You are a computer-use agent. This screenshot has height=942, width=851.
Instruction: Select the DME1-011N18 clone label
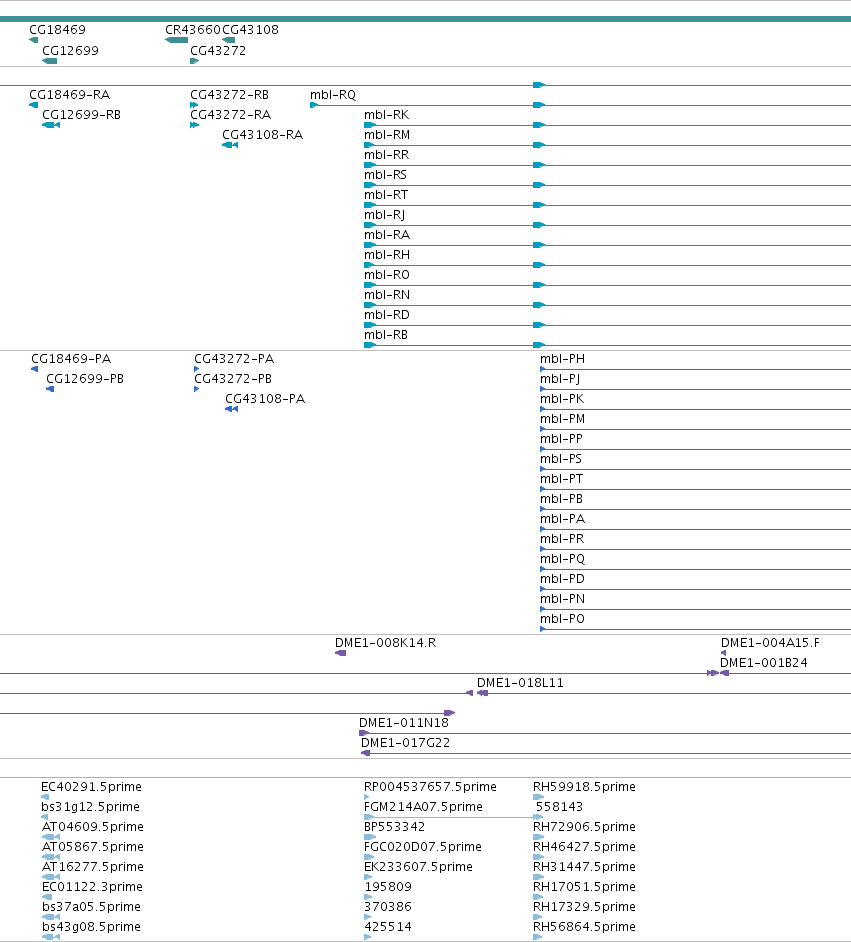tap(404, 723)
